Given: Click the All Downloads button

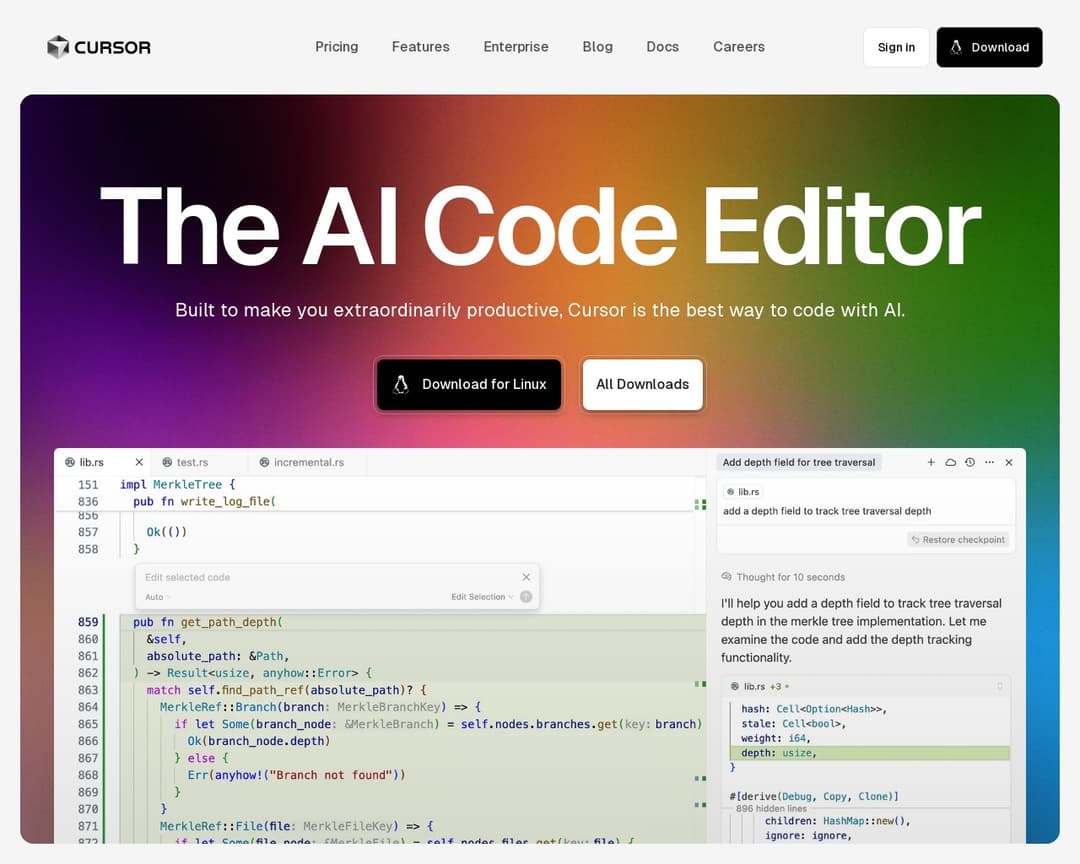Looking at the screenshot, I should pyautogui.click(x=642, y=384).
